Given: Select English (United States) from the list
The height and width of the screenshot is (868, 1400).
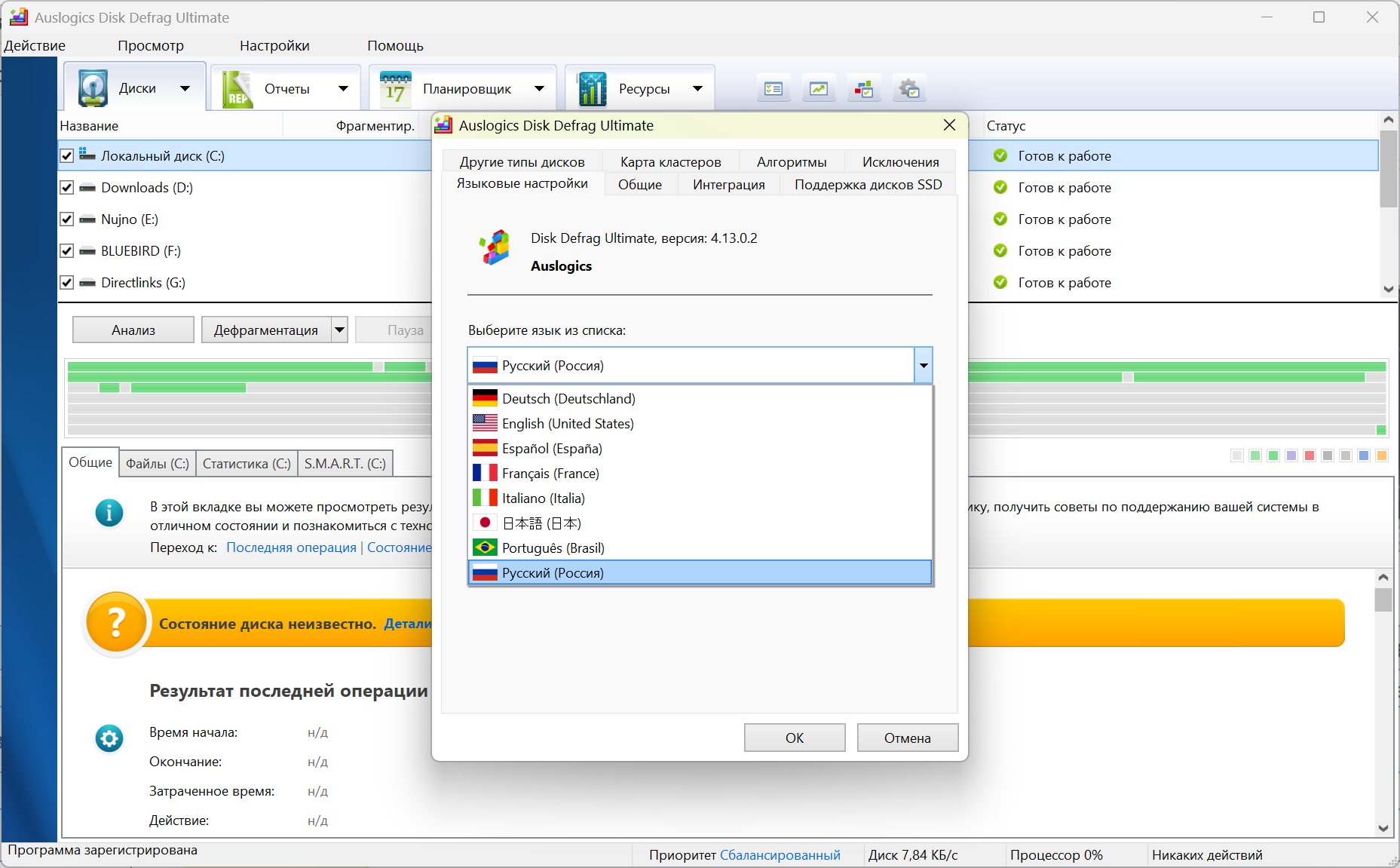Looking at the screenshot, I should [700, 424].
